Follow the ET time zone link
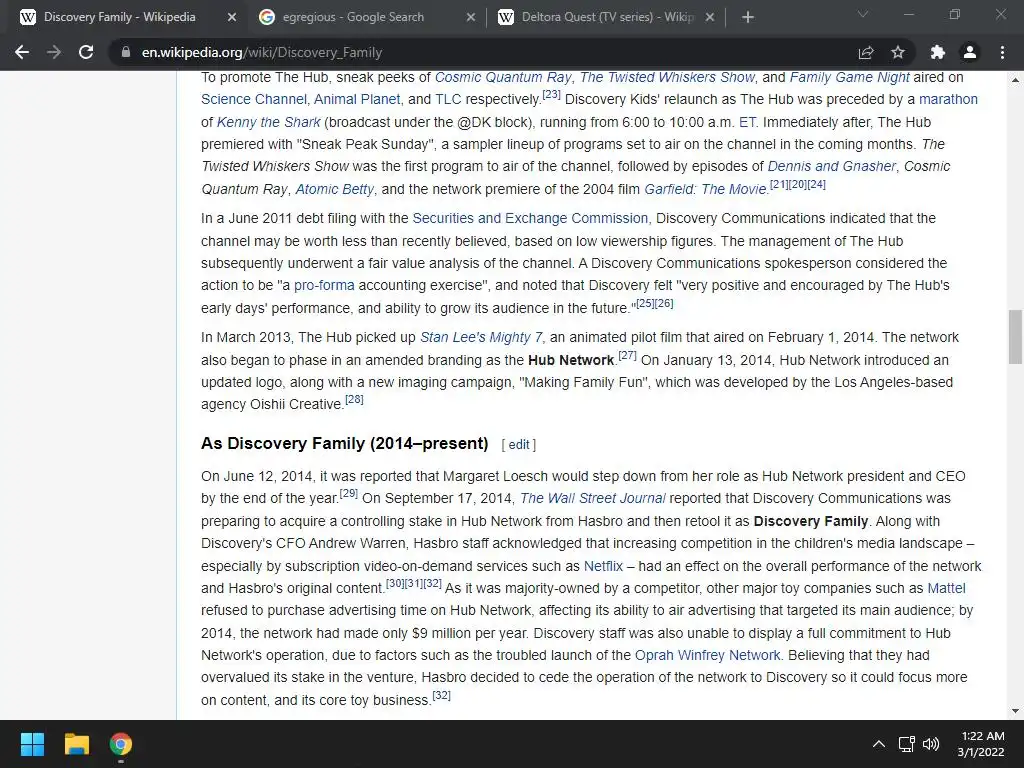 pyautogui.click(x=747, y=122)
